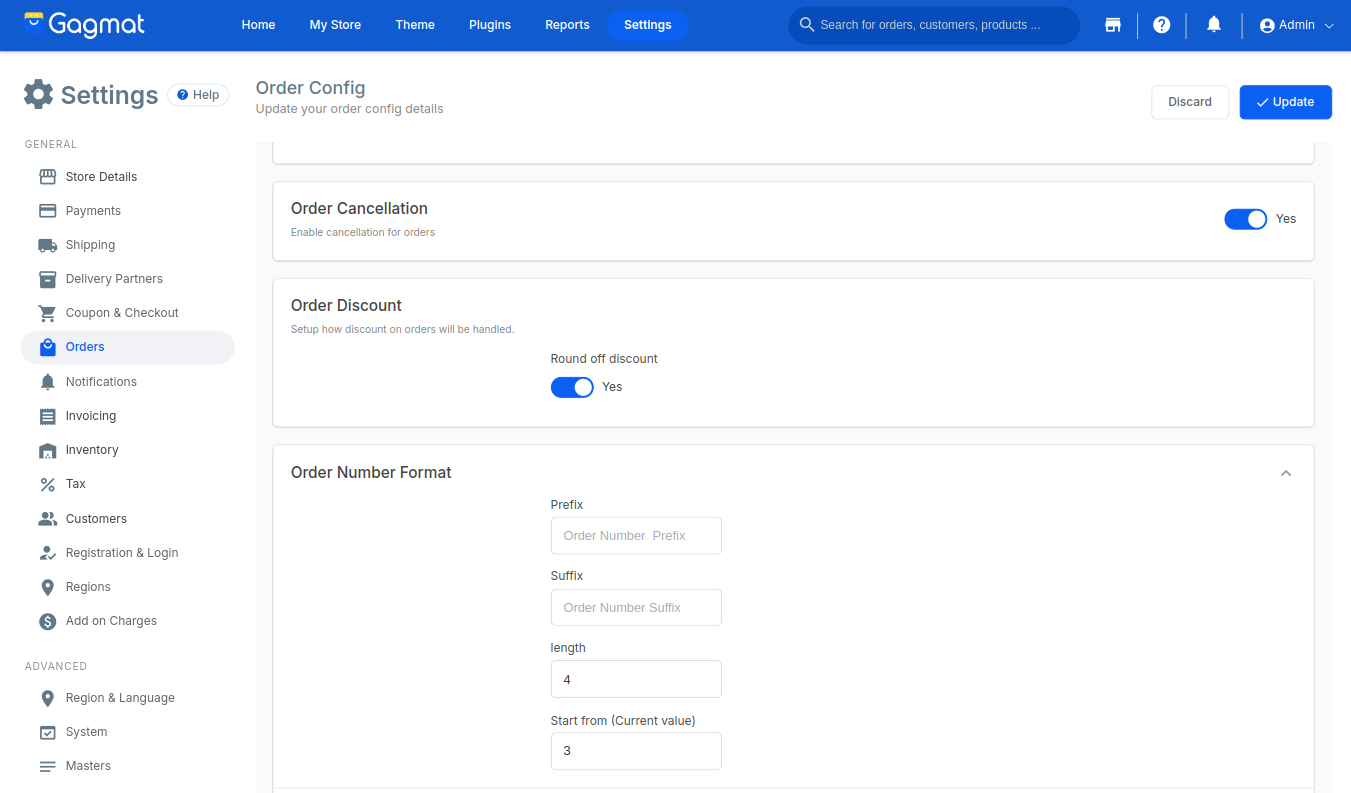The width and height of the screenshot is (1351, 793).
Task: Click the Order Cancellation heading
Action: coord(359,209)
